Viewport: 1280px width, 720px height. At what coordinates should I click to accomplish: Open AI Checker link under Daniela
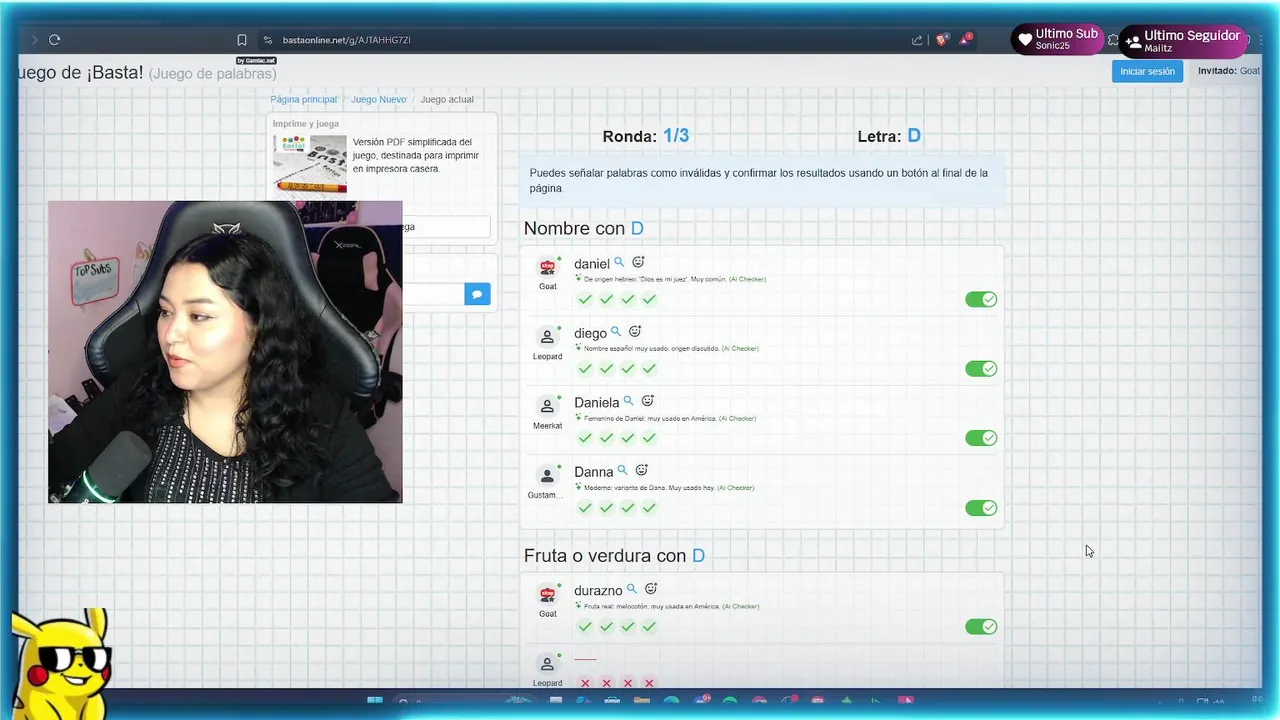point(737,418)
